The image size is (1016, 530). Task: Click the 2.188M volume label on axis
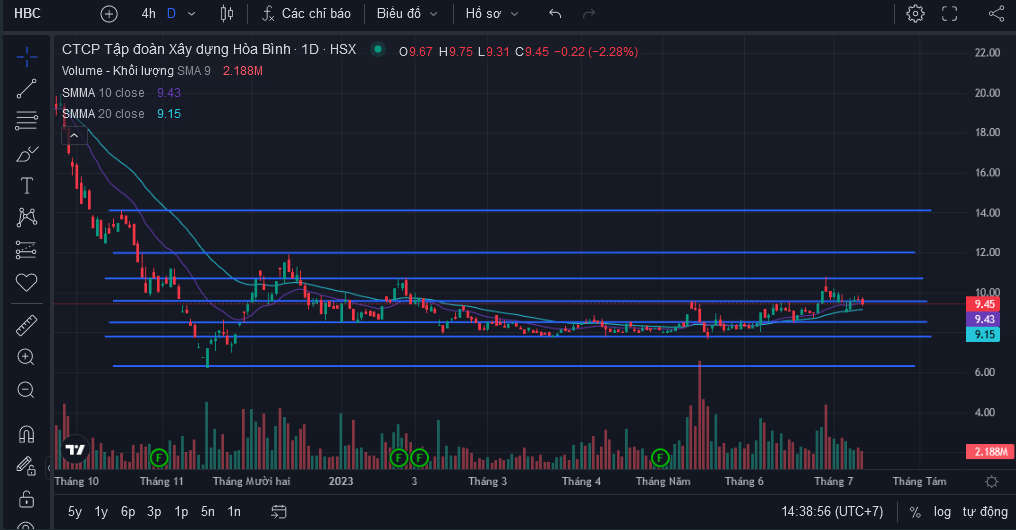990,452
